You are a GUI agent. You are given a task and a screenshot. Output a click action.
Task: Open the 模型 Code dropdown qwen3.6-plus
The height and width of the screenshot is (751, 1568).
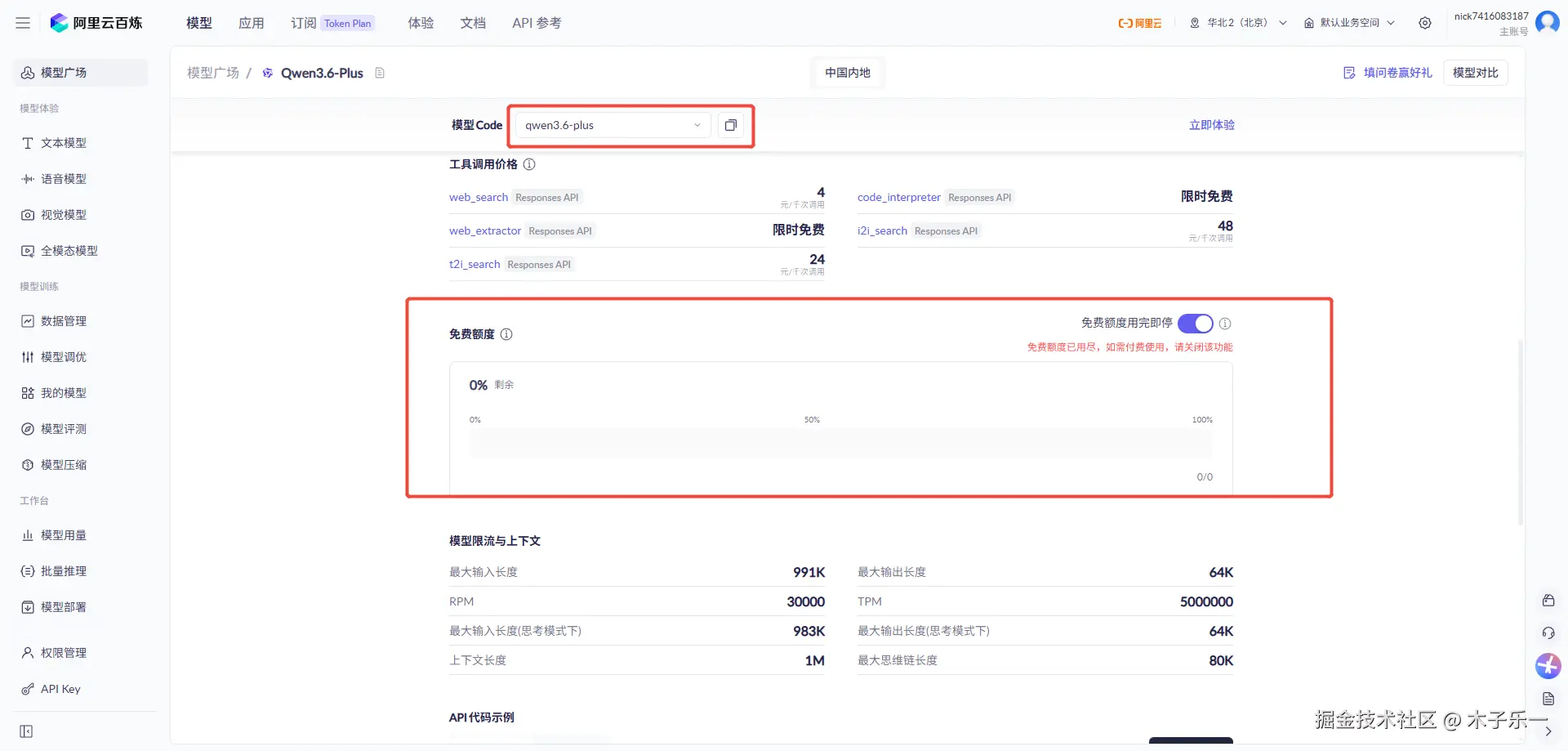(613, 125)
